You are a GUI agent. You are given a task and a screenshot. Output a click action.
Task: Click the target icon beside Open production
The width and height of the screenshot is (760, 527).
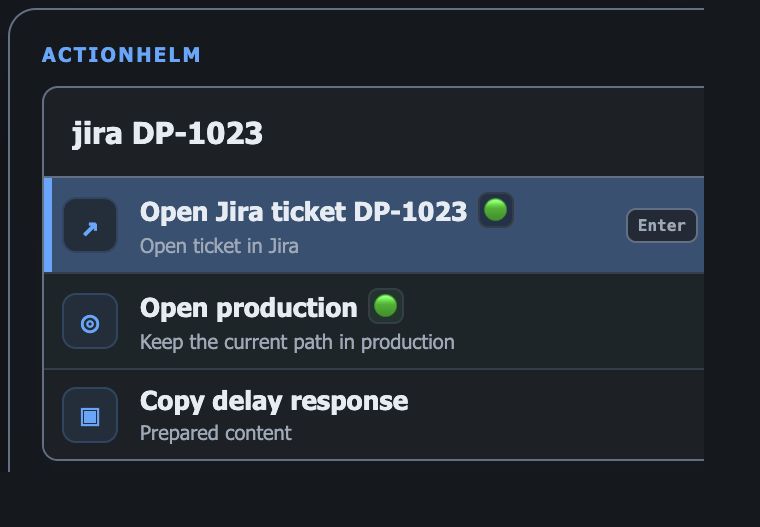coord(90,321)
